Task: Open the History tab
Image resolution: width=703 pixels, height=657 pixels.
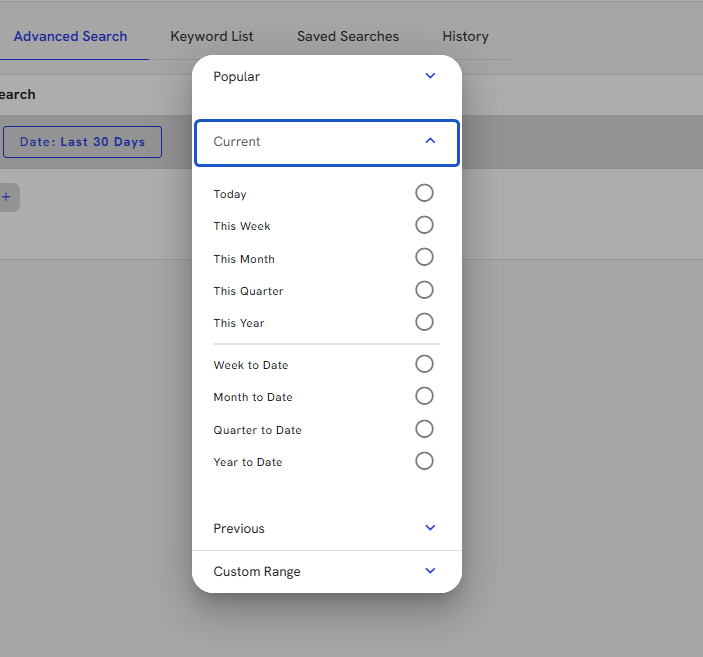Action: tap(465, 36)
